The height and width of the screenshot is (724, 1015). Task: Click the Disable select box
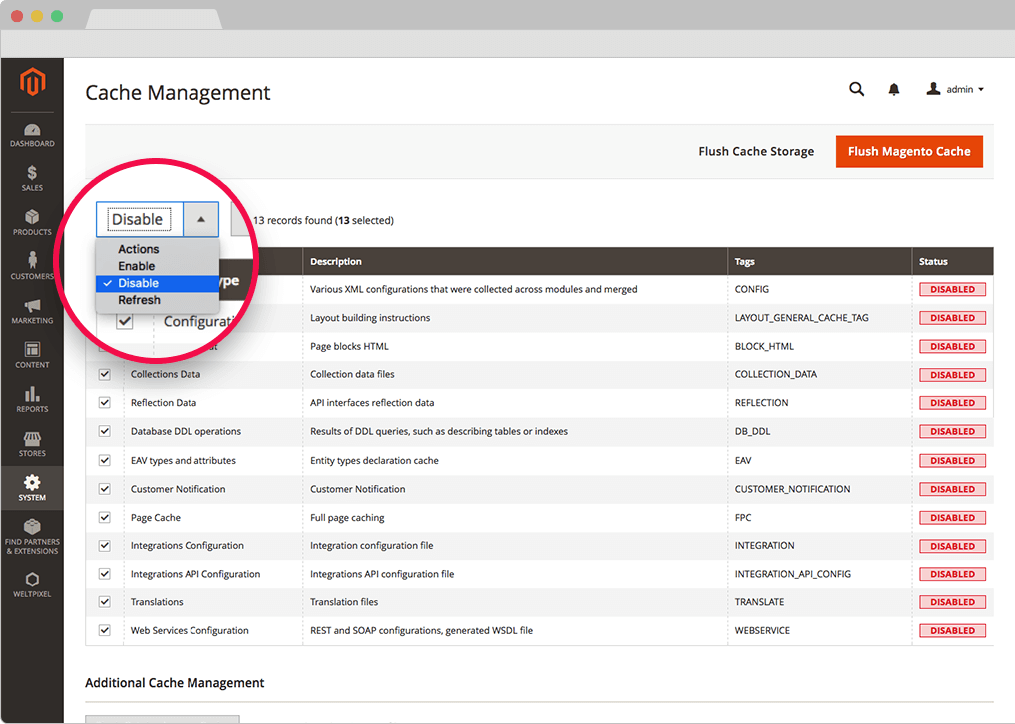coord(140,219)
